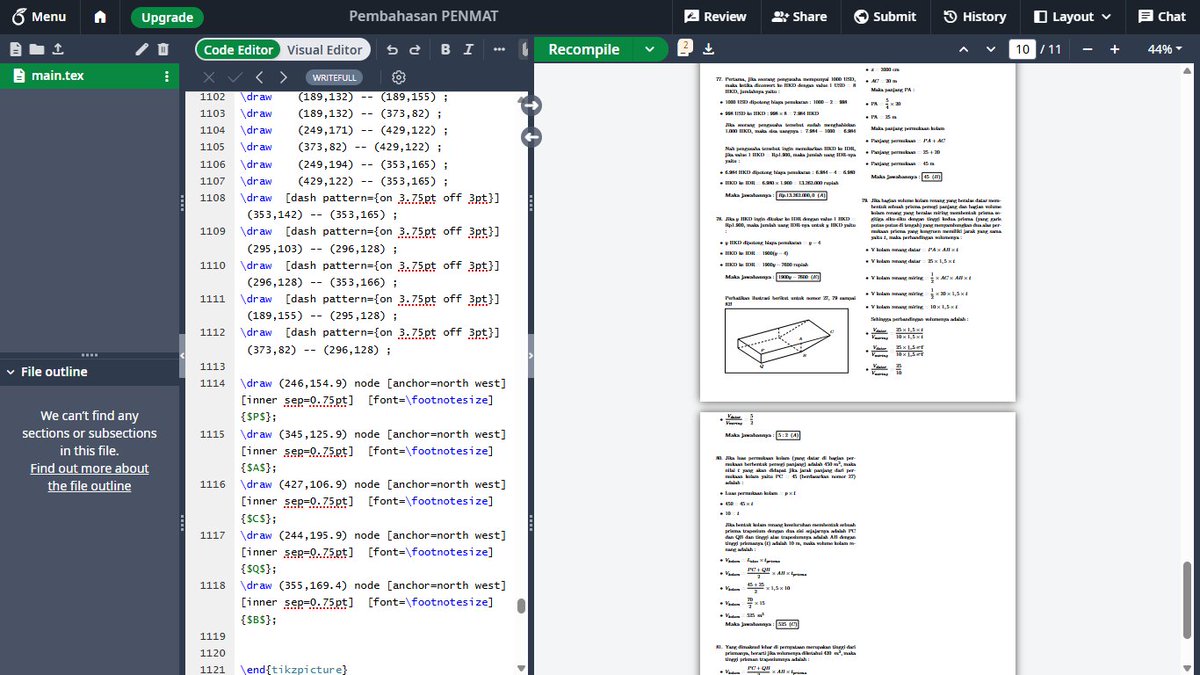Create a new folder icon

click(x=36, y=49)
